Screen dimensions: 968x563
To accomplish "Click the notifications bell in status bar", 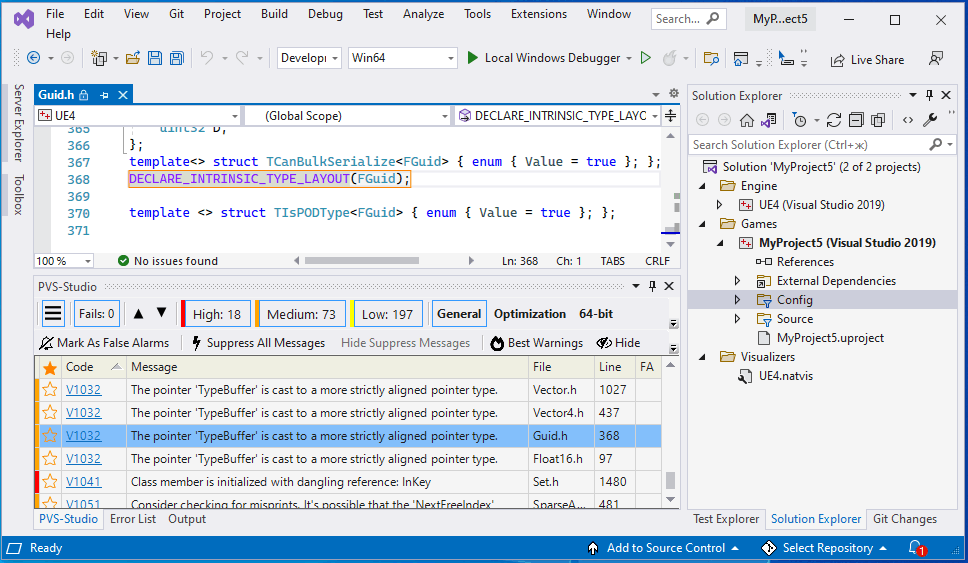I will [x=916, y=548].
